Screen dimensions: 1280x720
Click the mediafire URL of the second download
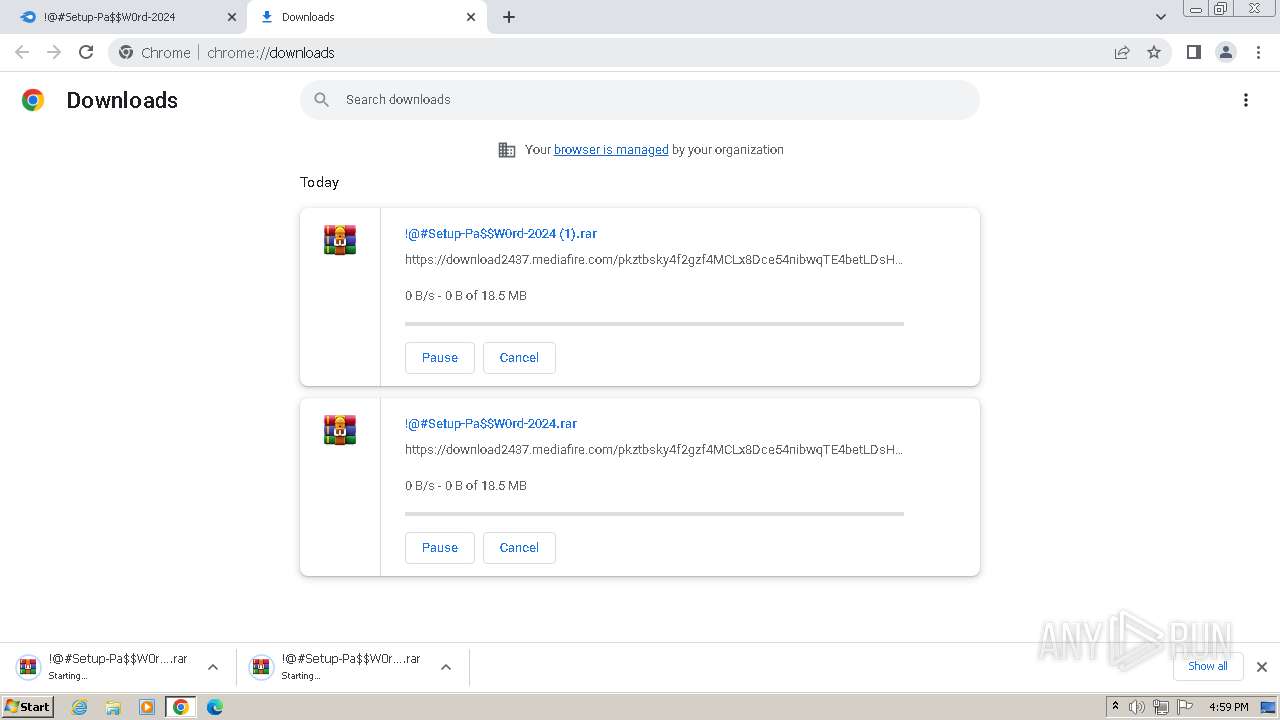point(654,450)
